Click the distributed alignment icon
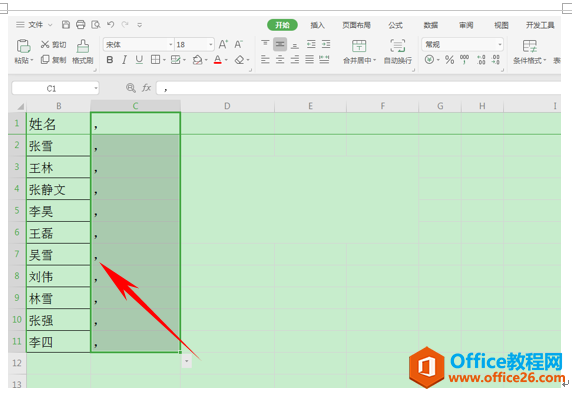Image resolution: width=572 pixels, height=395 pixels. point(324,59)
